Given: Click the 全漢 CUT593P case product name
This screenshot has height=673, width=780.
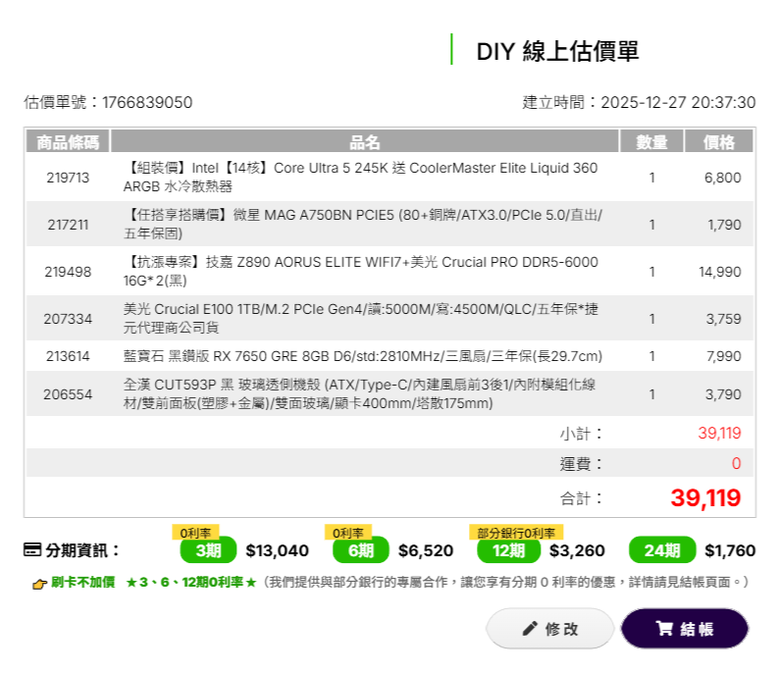Looking at the screenshot, I should tap(359, 394).
